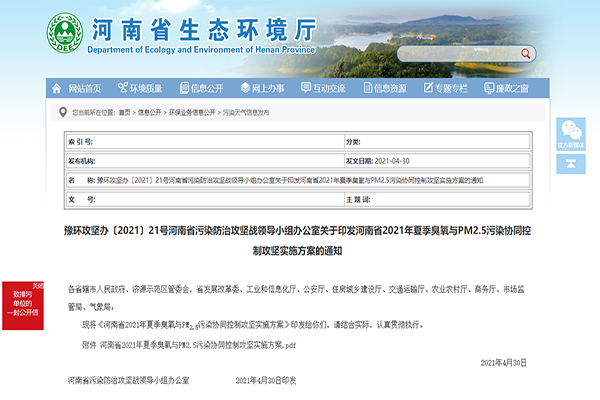Go to the 廉政之窗 section

pyautogui.click(x=513, y=88)
